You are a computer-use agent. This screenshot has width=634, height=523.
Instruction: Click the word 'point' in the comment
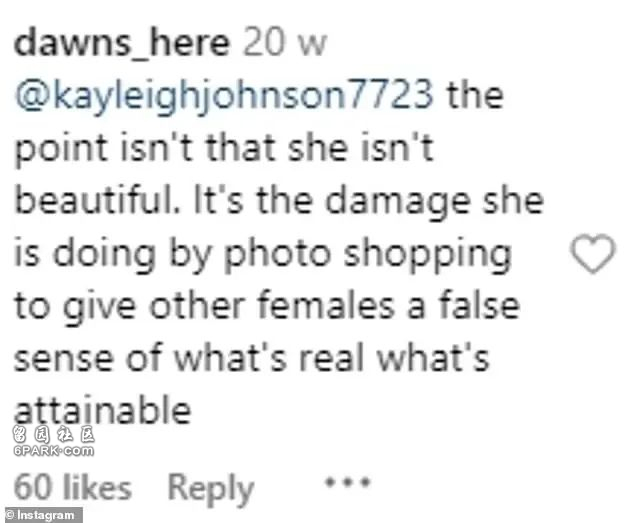[61, 150]
